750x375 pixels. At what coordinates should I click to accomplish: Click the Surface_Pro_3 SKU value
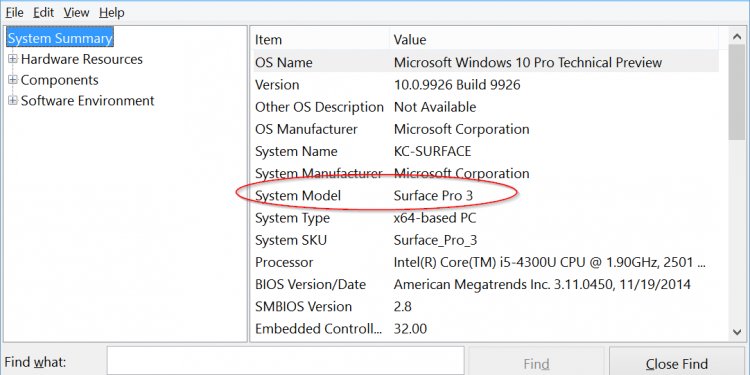coord(435,240)
